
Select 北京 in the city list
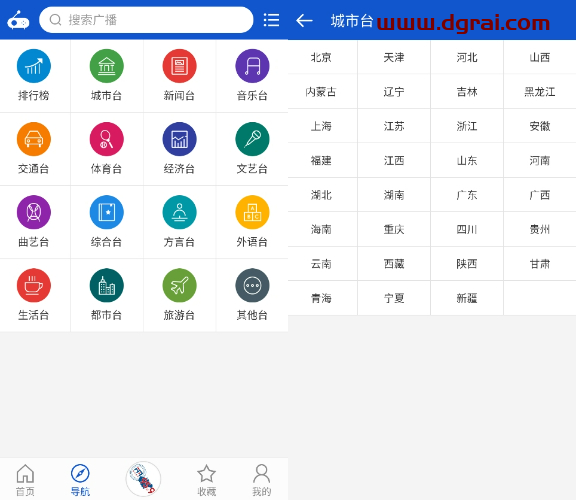(x=321, y=58)
